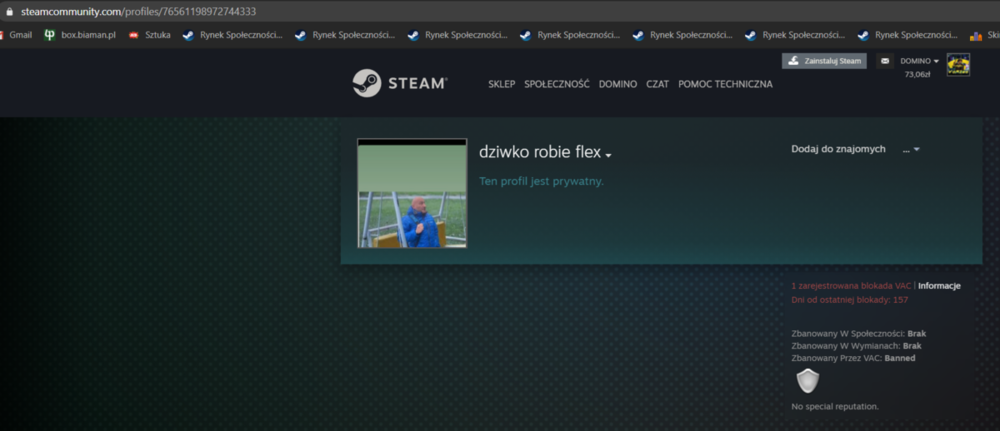Viewport: 1000px width, 431px height.
Task: Open POMOC TECHNICZNA menu item
Action: [725, 84]
